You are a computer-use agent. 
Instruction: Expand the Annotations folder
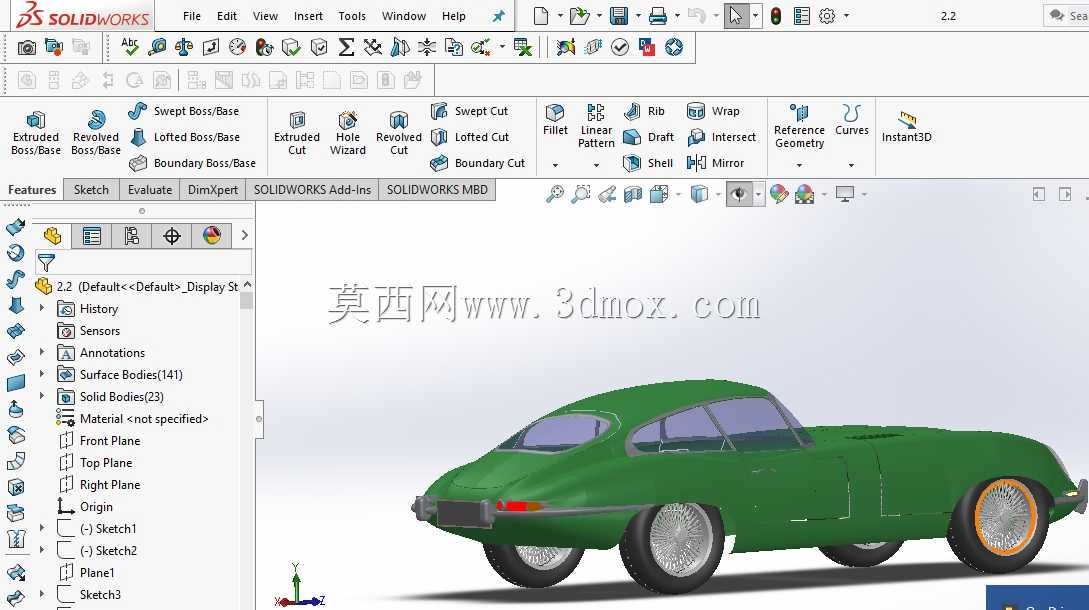(42, 352)
